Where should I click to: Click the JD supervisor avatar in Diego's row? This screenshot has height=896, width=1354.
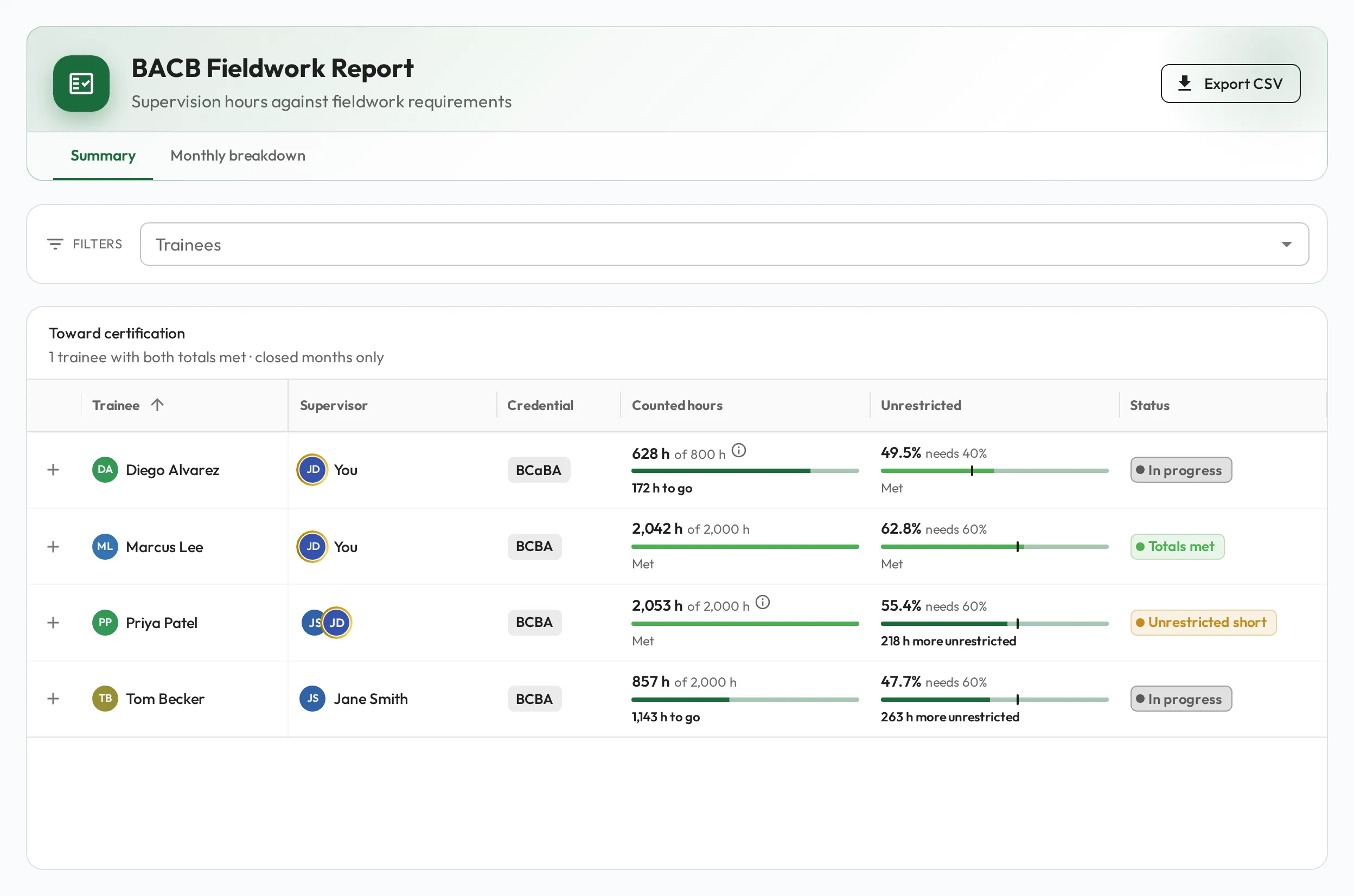point(312,470)
